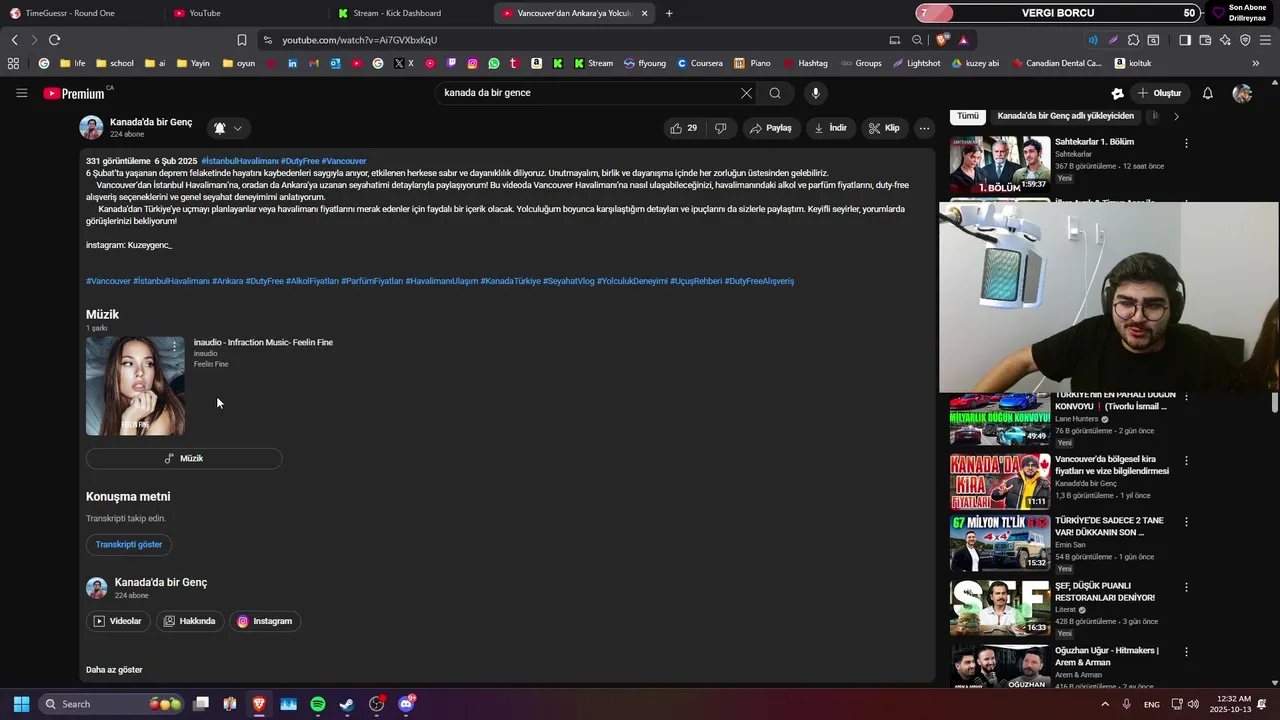
Task: Select the Tümü filter chip
Action: click(968, 116)
